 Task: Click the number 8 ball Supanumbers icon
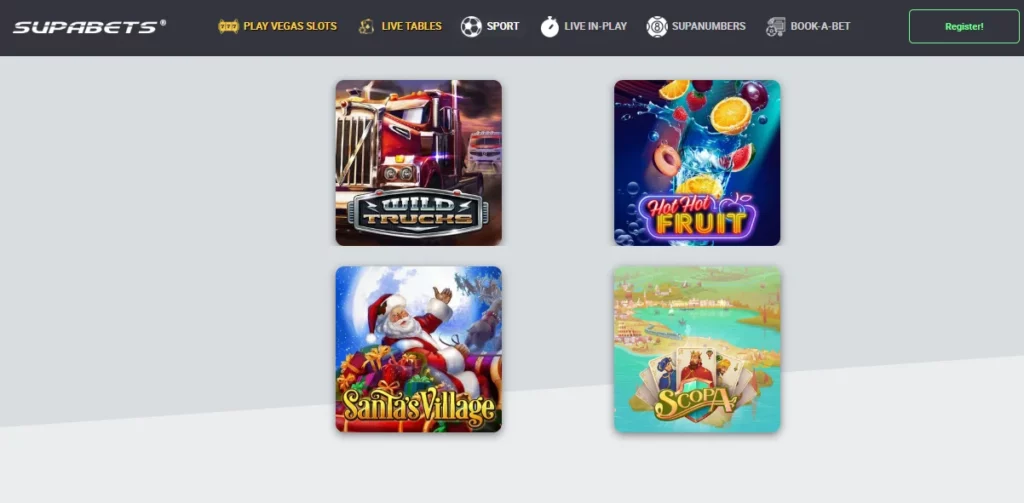coord(657,27)
